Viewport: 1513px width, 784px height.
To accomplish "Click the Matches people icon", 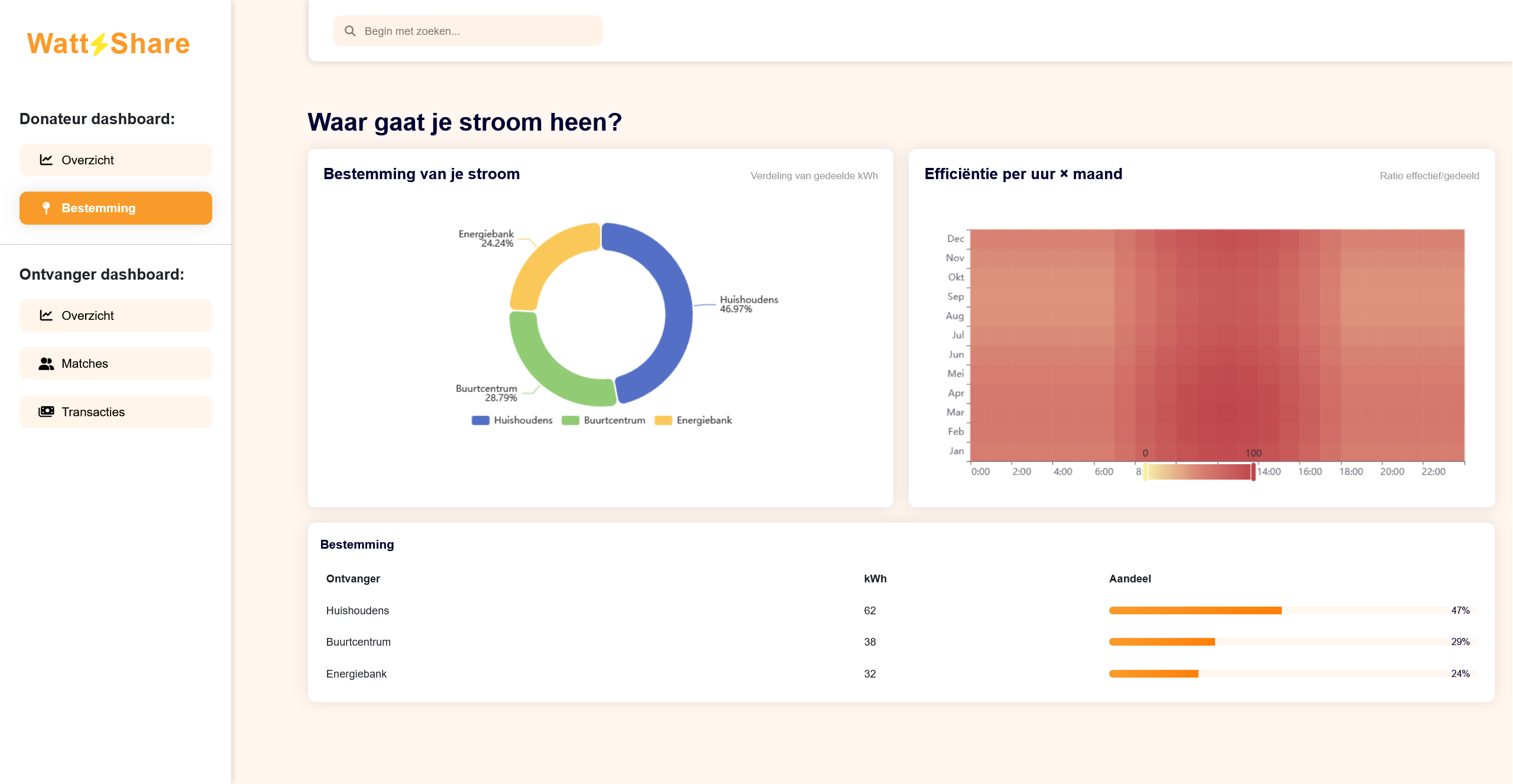I will coord(46,364).
